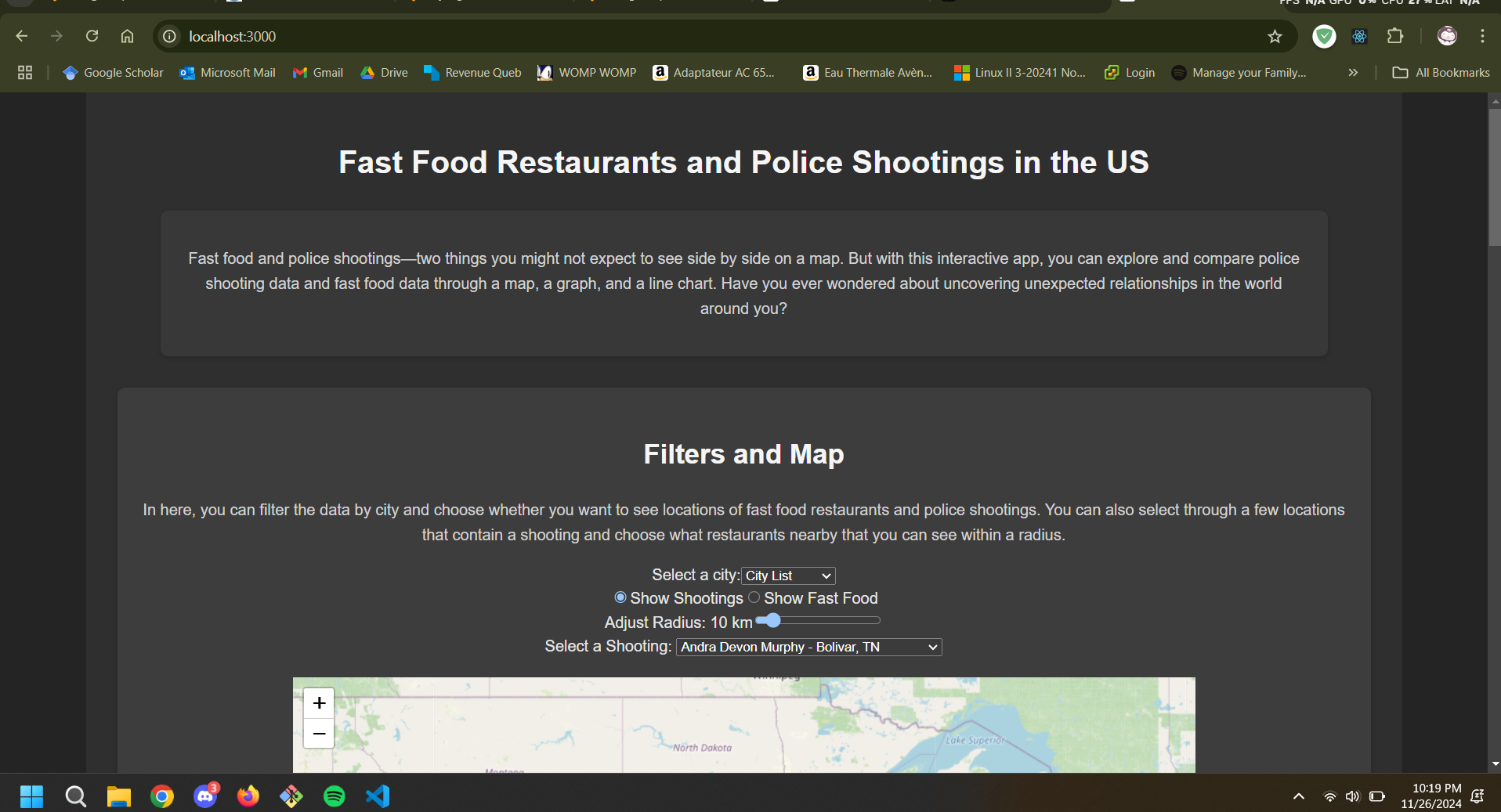This screenshot has height=812, width=1501.
Task: Expand the hidden bookmarks overflow chevron
Action: pyautogui.click(x=1353, y=73)
